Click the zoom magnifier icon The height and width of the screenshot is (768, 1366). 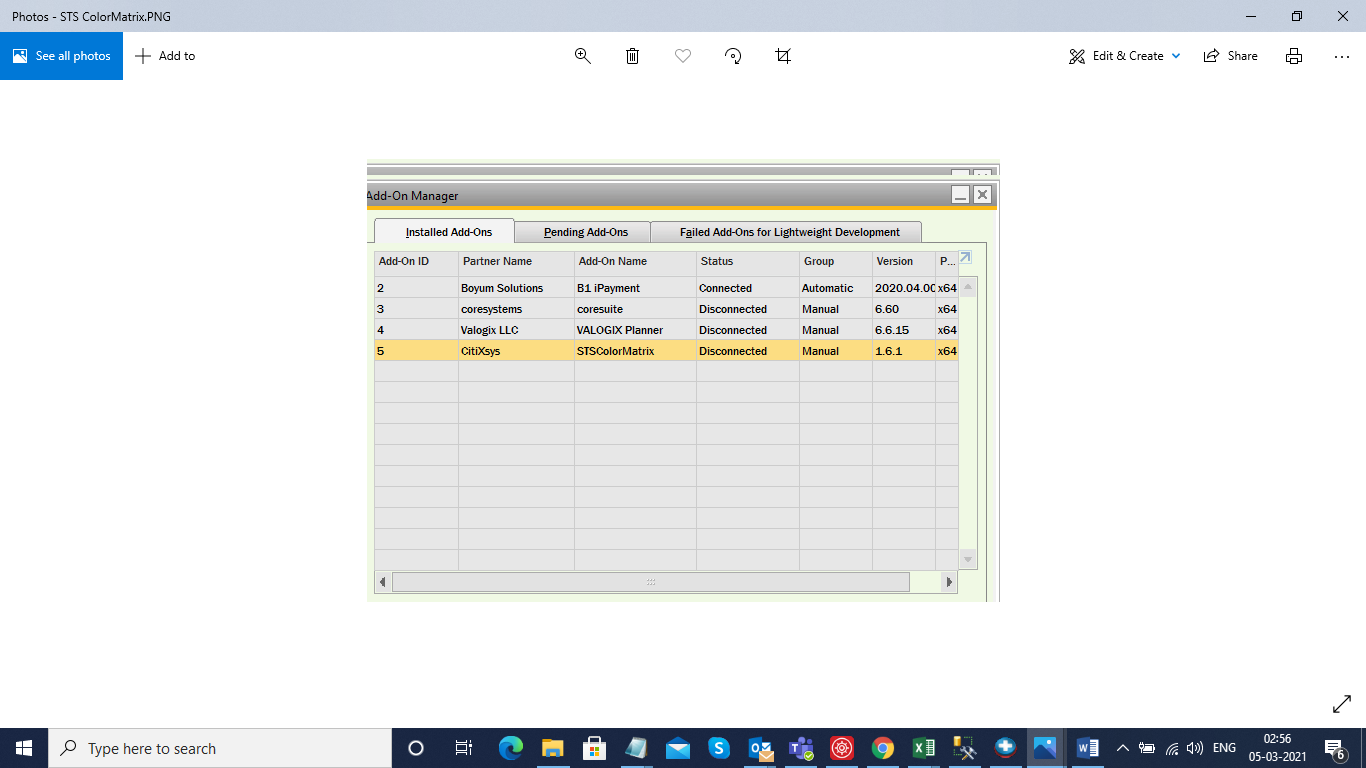point(583,56)
